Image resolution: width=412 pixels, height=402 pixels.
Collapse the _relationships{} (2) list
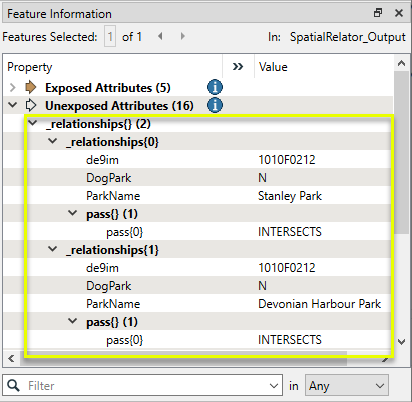[x=33, y=123]
